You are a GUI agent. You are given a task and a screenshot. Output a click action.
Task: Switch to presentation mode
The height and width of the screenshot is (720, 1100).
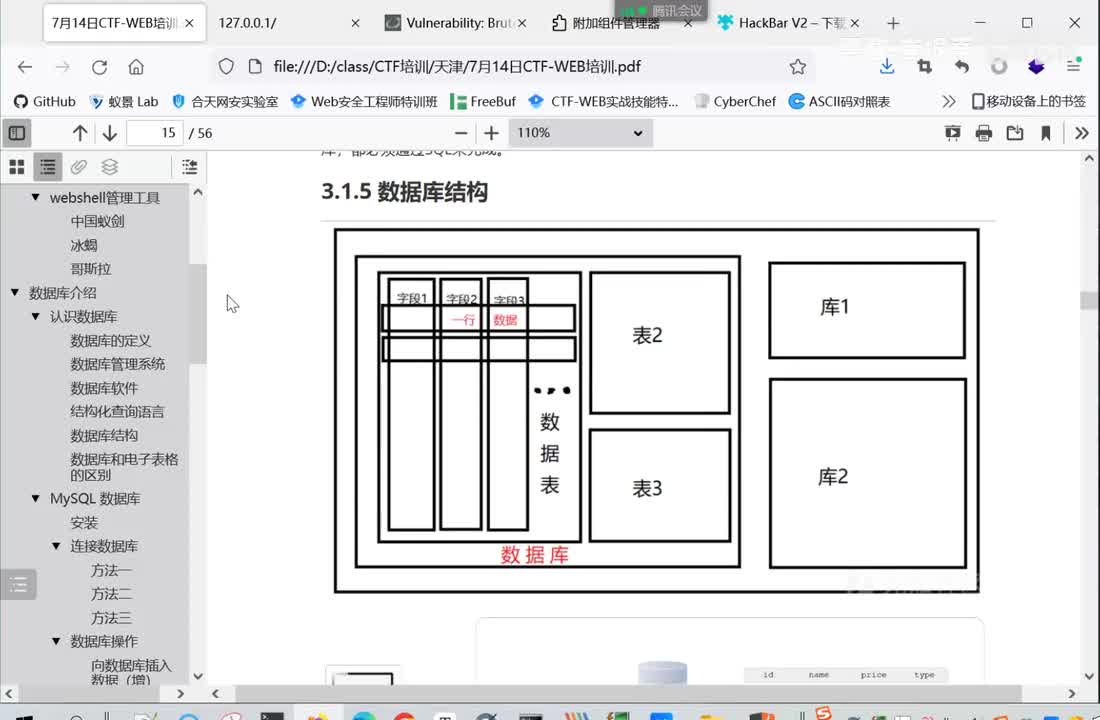point(952,133)
